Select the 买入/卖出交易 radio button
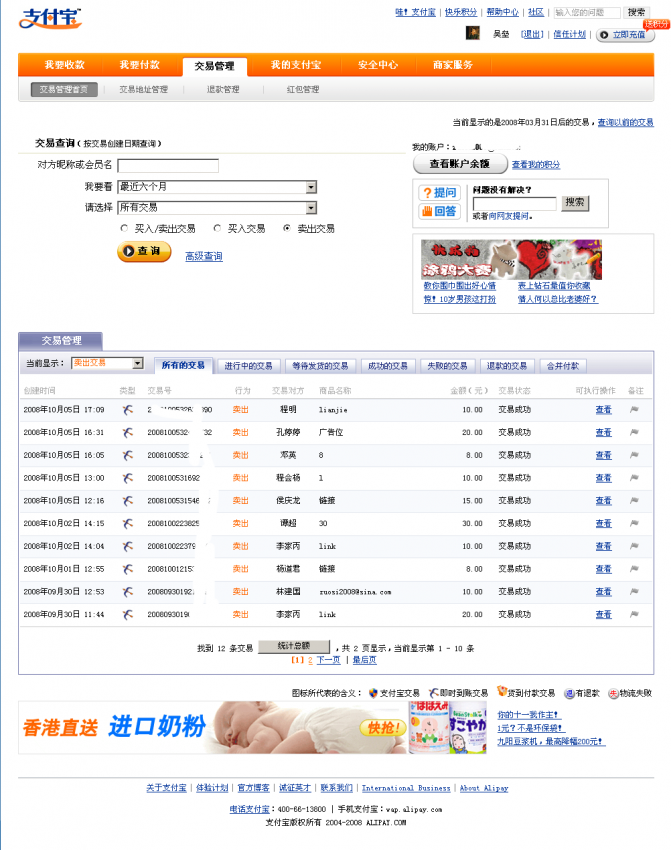Viewport: 671px width, 850px height. [124, 228]
